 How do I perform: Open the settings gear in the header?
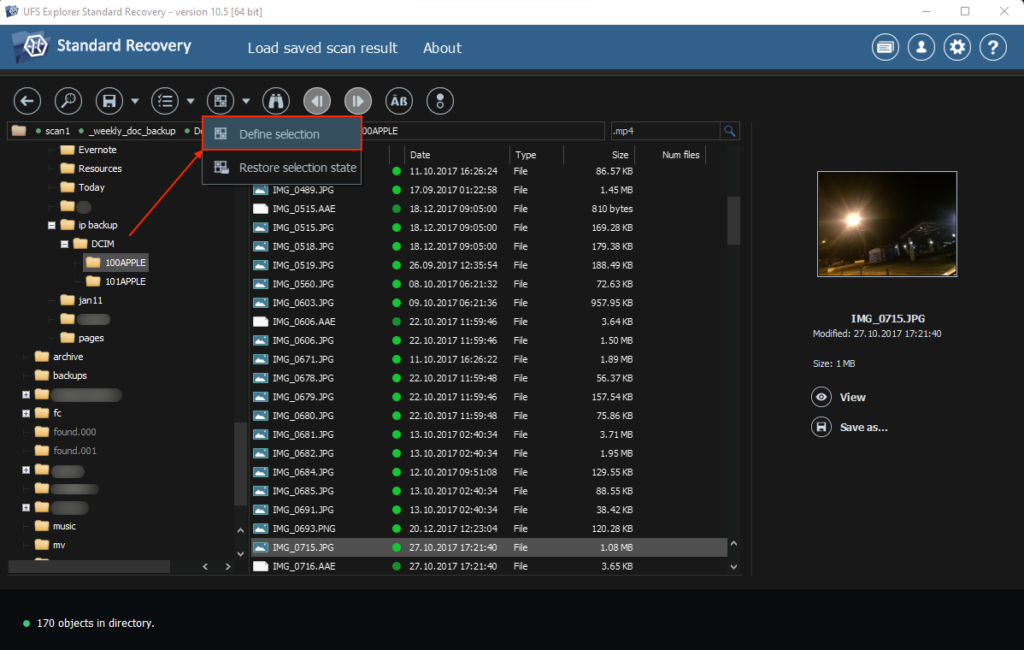pos(957,47)
